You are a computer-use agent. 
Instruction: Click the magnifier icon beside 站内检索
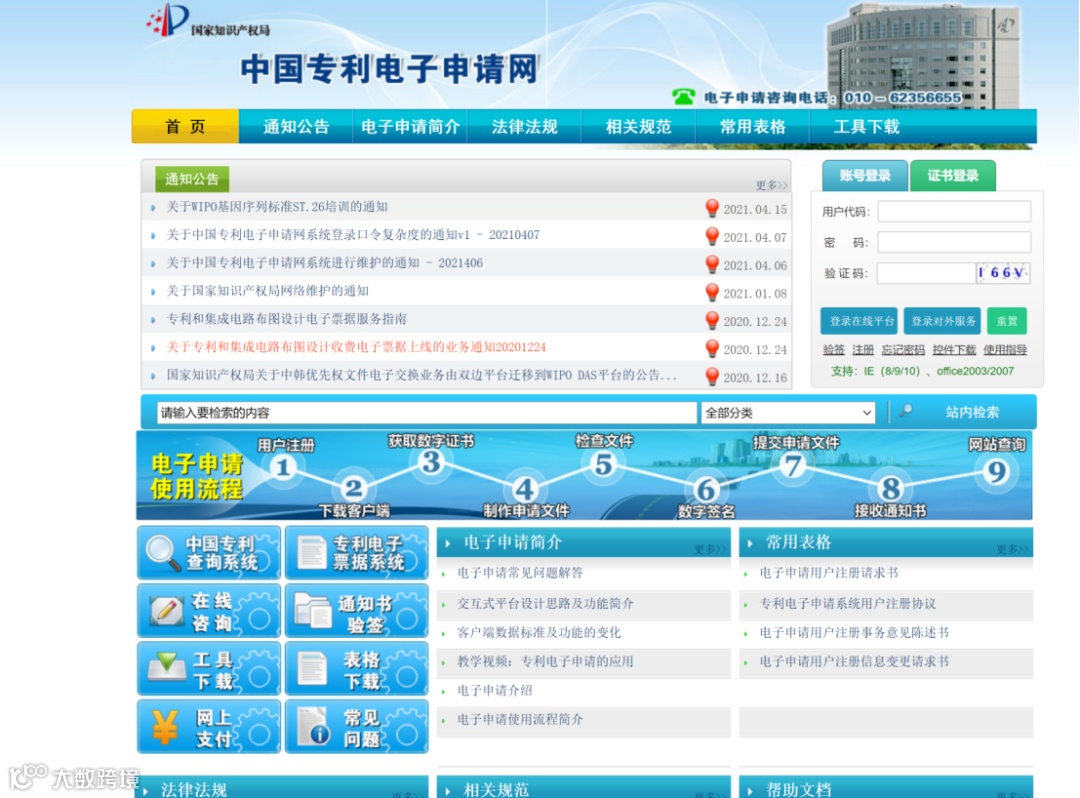(x=906, y=411)
